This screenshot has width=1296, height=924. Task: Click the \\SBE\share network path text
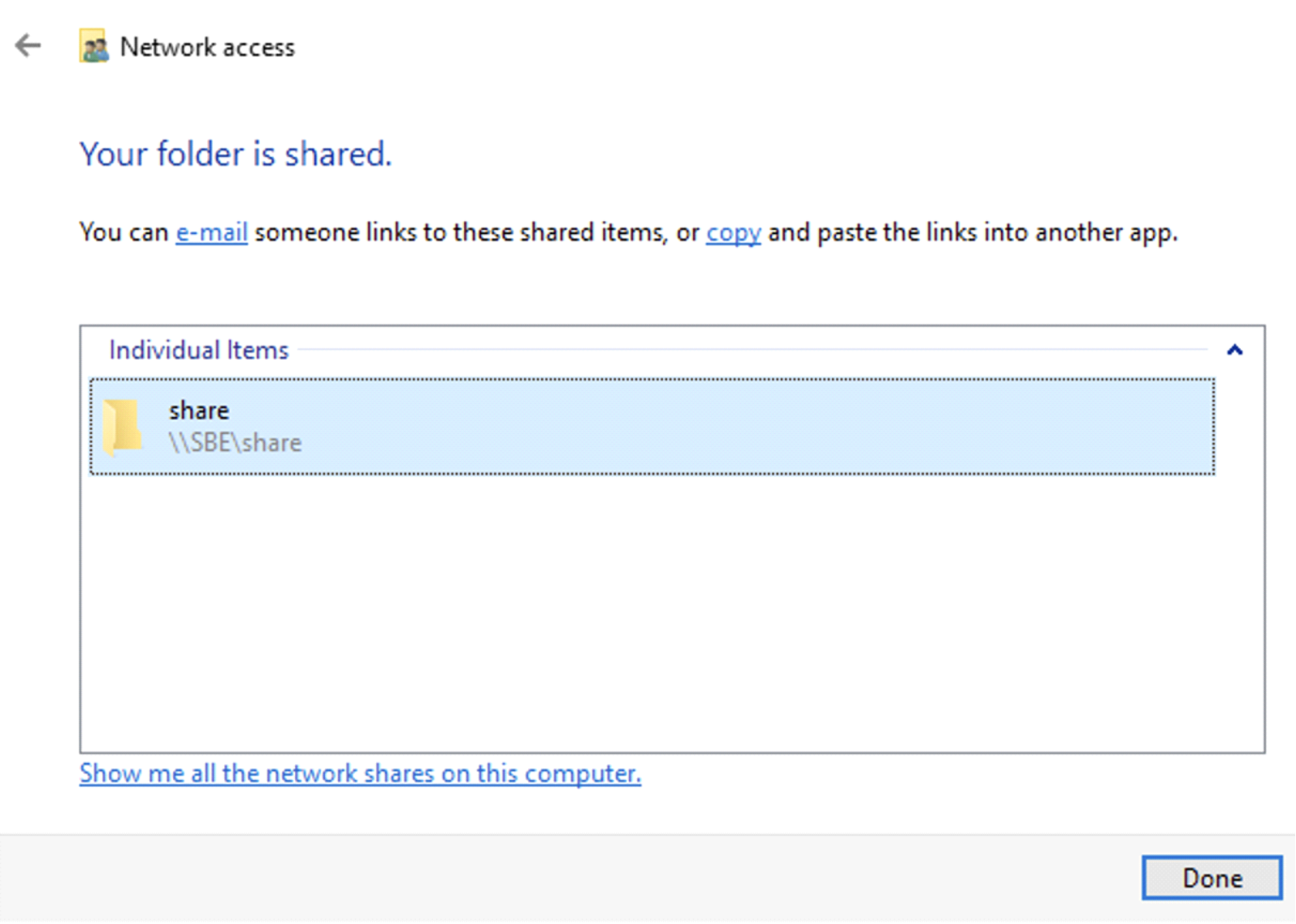click(x=235, y=443)
